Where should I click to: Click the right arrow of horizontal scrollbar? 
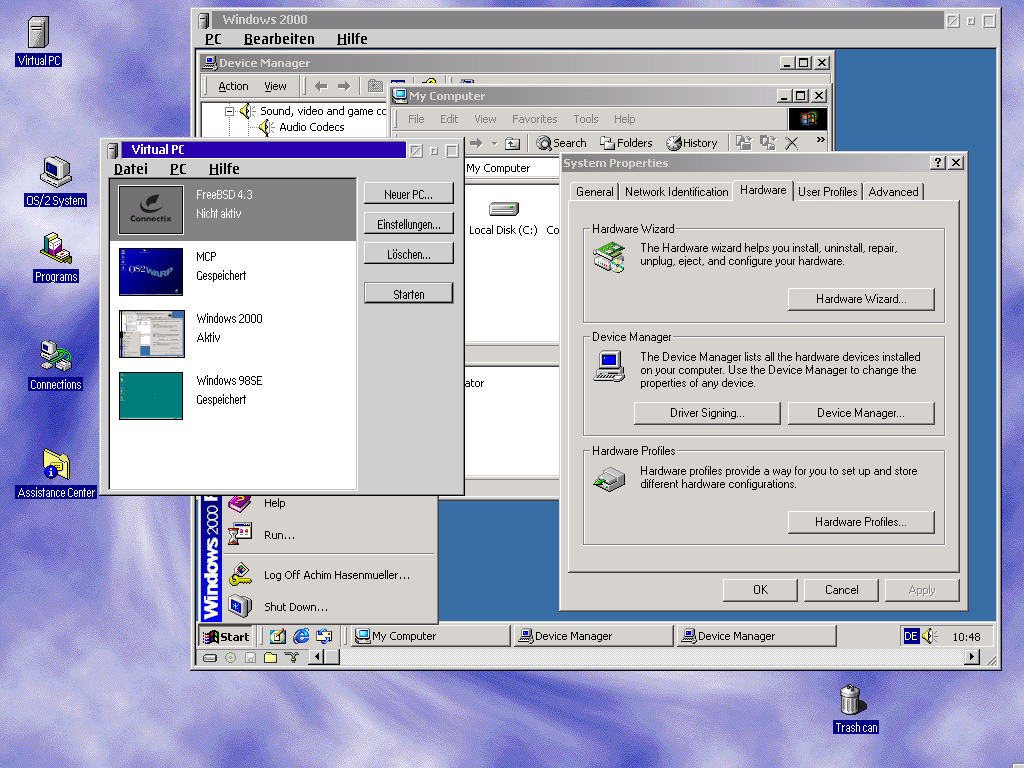point(972,657)
